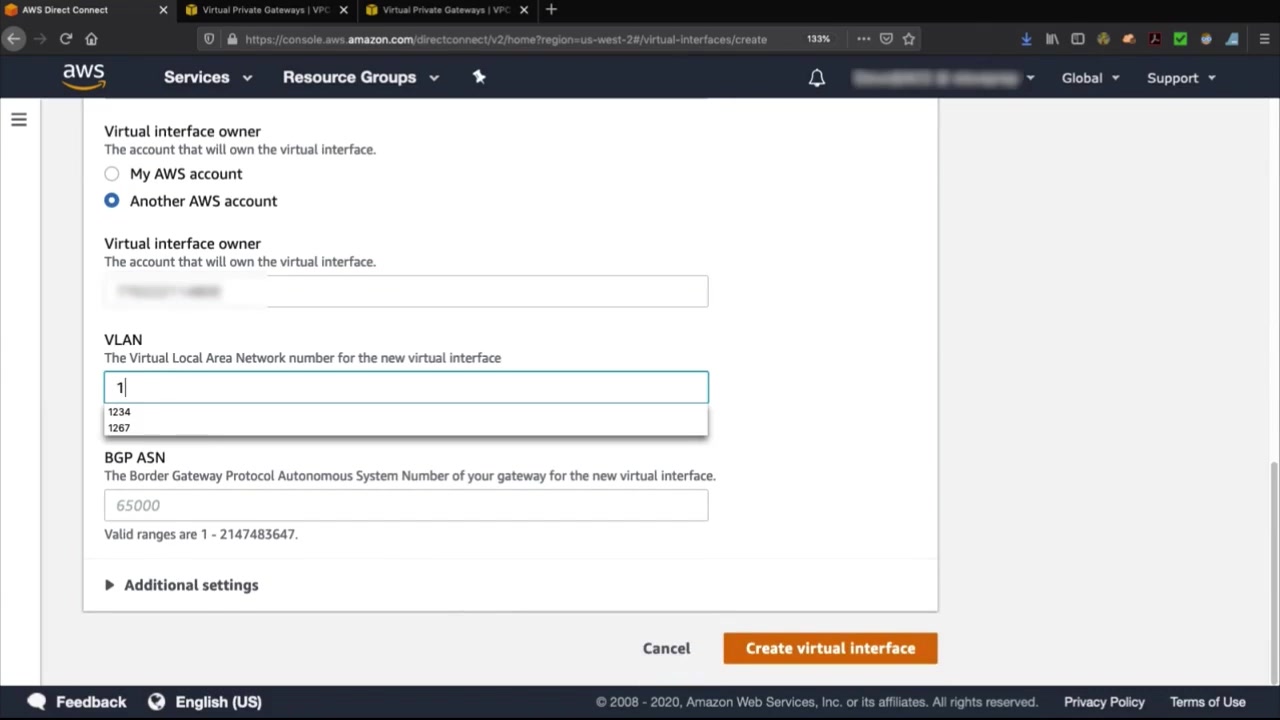
Task: Reload the page with the browser refresh icon
Action: click(66, 39)
